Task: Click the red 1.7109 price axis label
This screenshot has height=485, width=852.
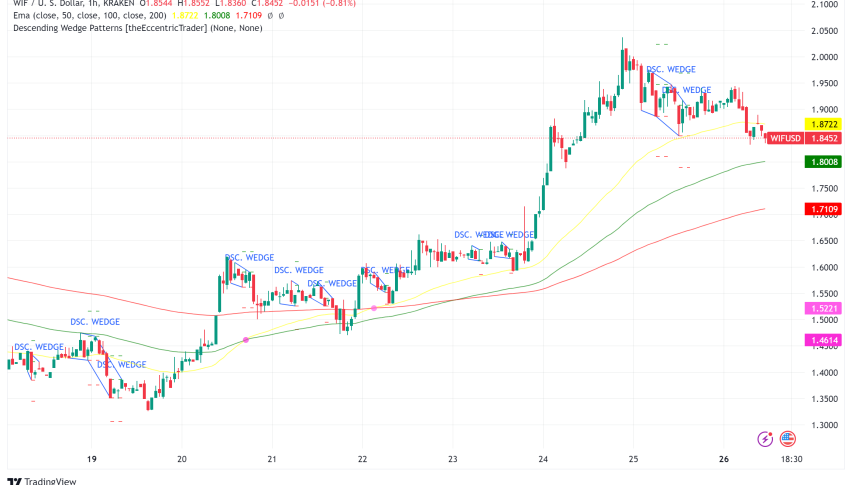Action: tap(824, 209)
